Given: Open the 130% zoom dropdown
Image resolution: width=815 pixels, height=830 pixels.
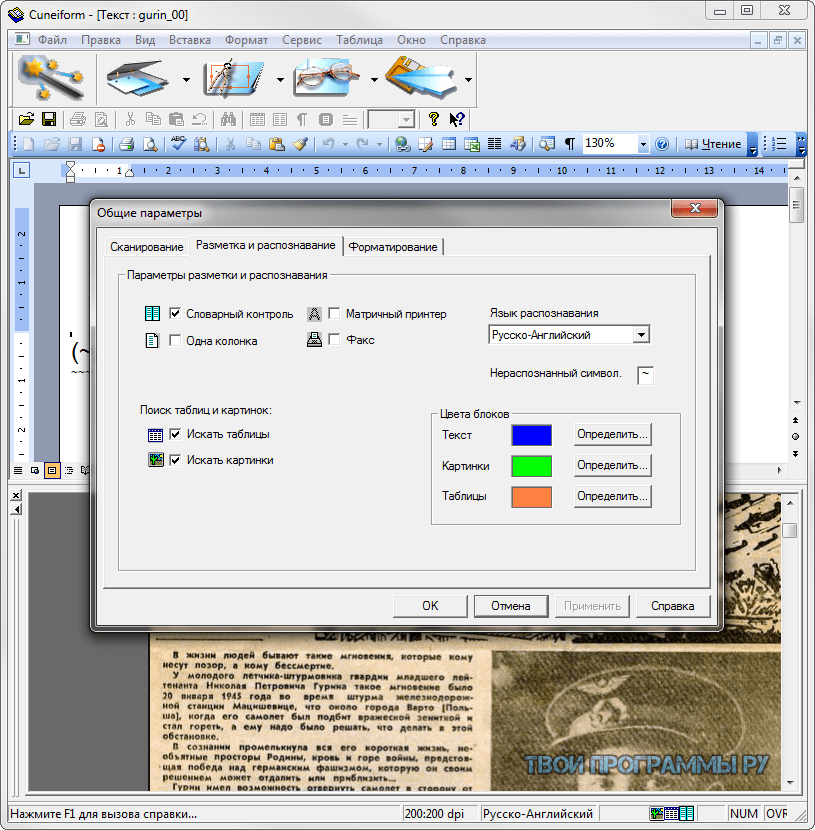Looking at the screenshot, I should 642,144.
